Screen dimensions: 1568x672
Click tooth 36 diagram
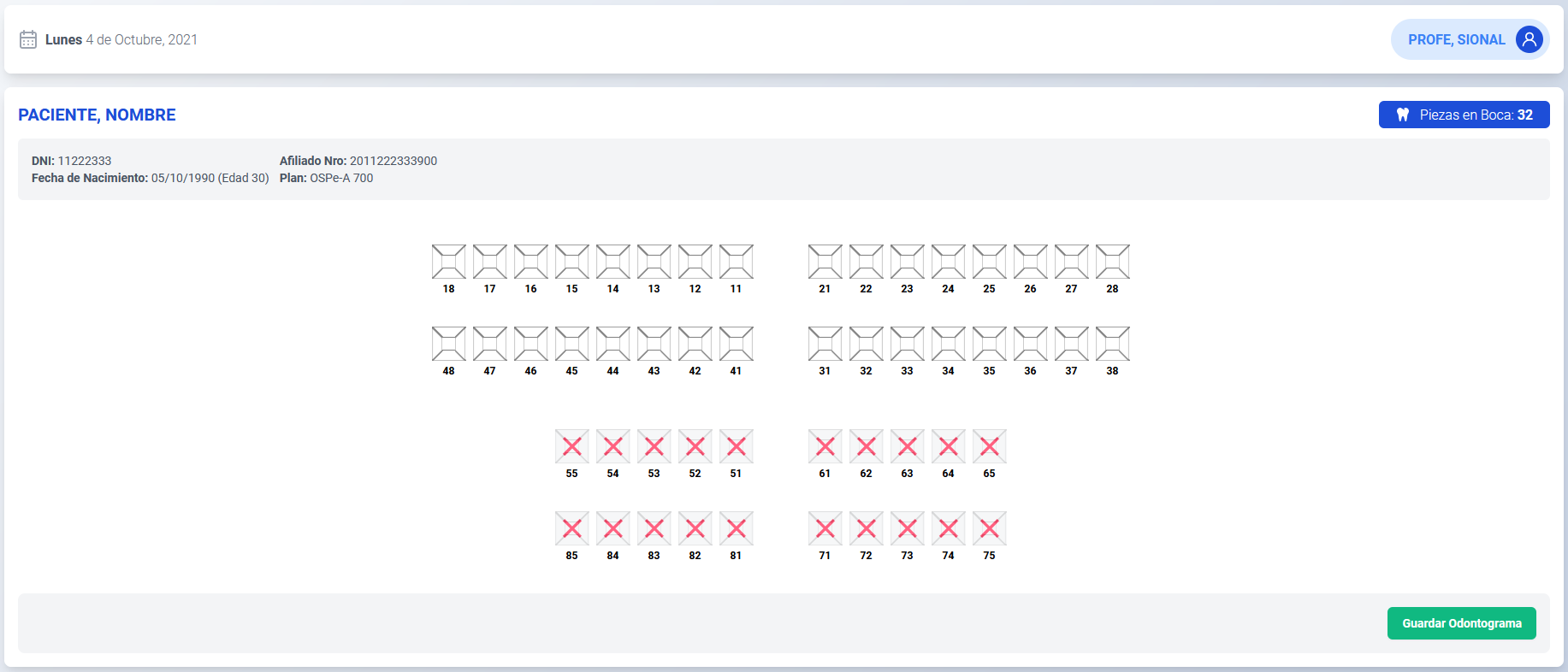pos(1031,344)
